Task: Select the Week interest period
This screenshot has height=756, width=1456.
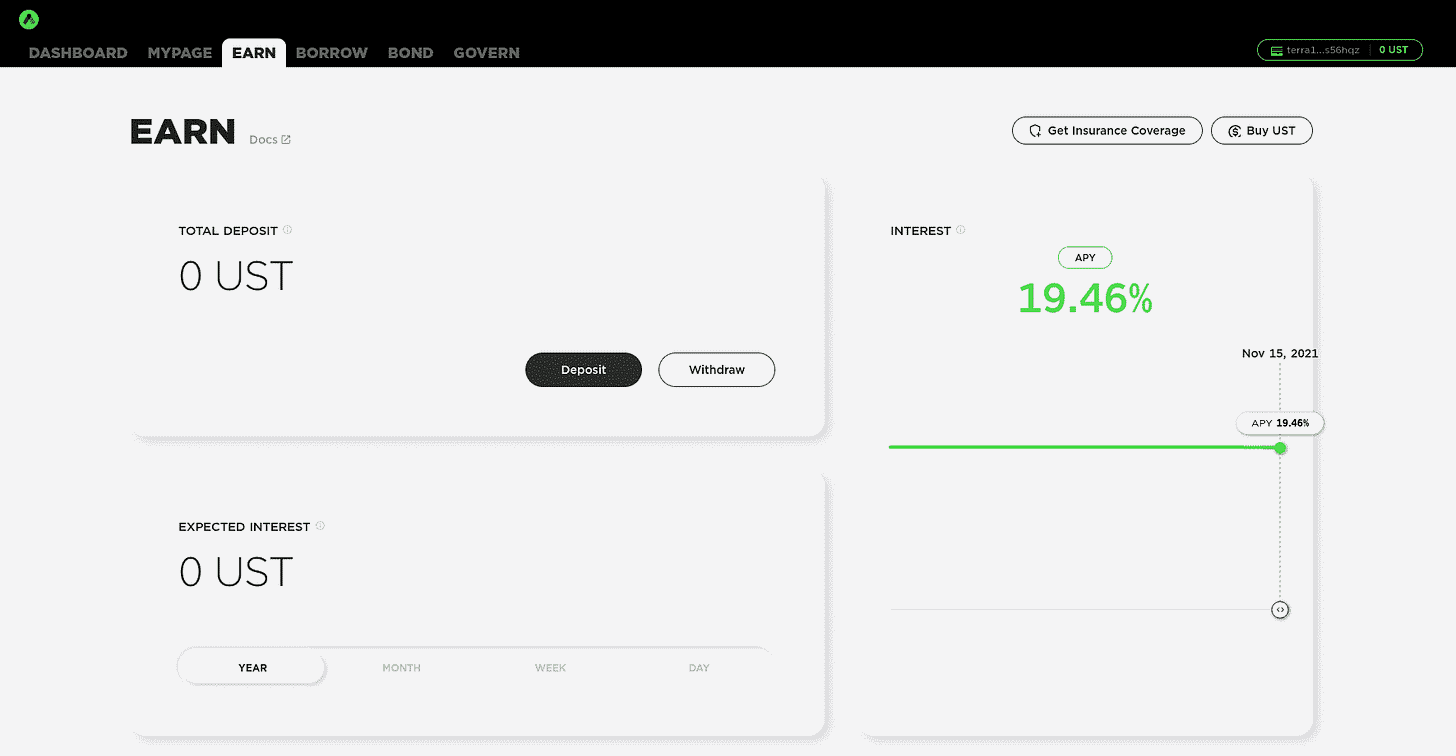Action: [550, 667]
